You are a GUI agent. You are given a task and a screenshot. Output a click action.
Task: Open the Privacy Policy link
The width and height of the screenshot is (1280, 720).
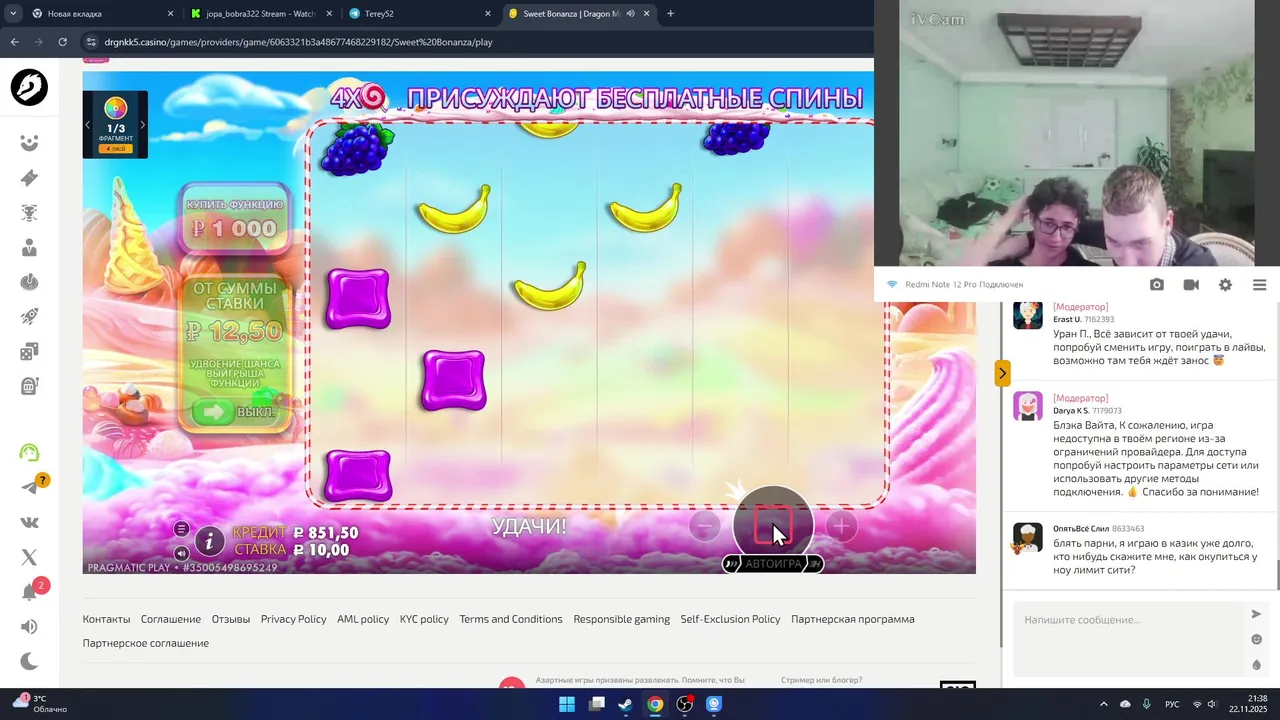[293, 619]
